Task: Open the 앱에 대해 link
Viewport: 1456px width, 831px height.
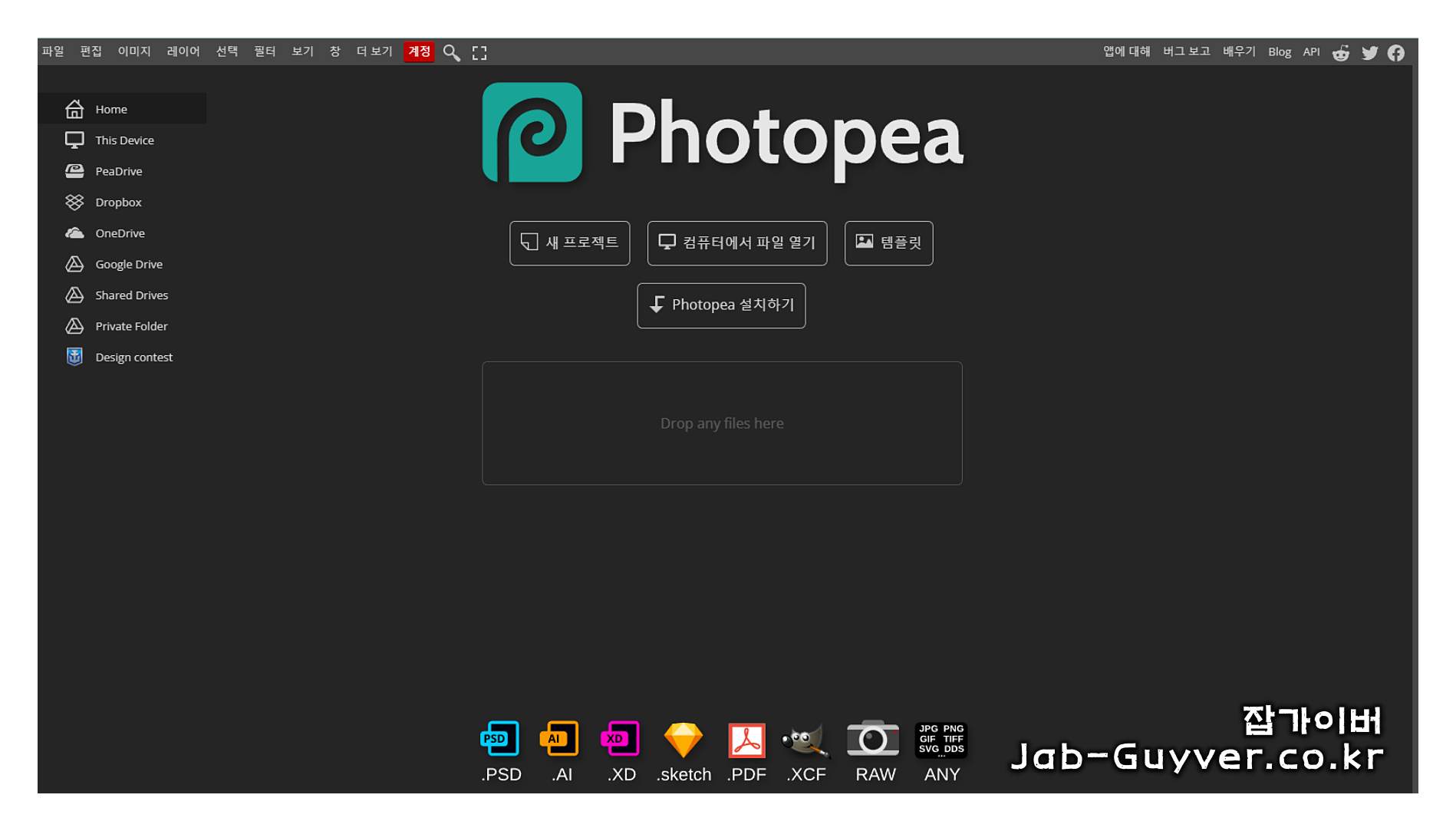Action: pyautogui.click(x=1127, y=51)
